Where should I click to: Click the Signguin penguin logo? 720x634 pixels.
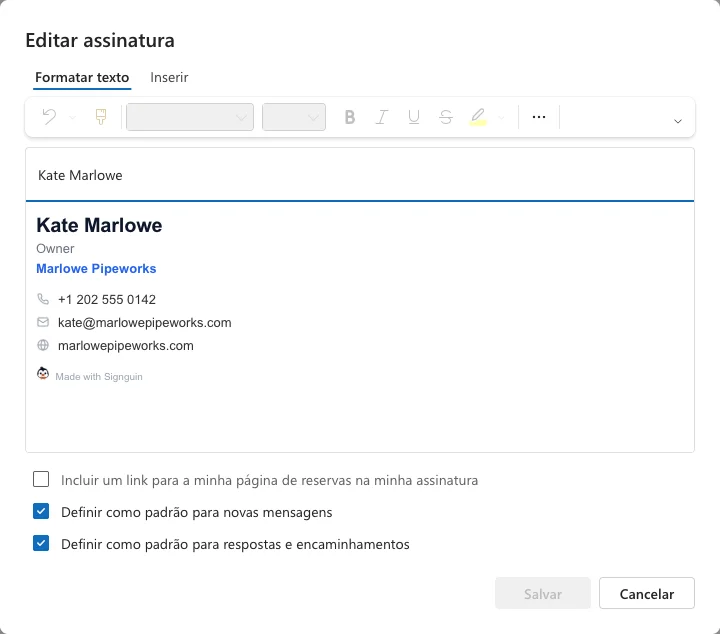(x=43, y=374)
